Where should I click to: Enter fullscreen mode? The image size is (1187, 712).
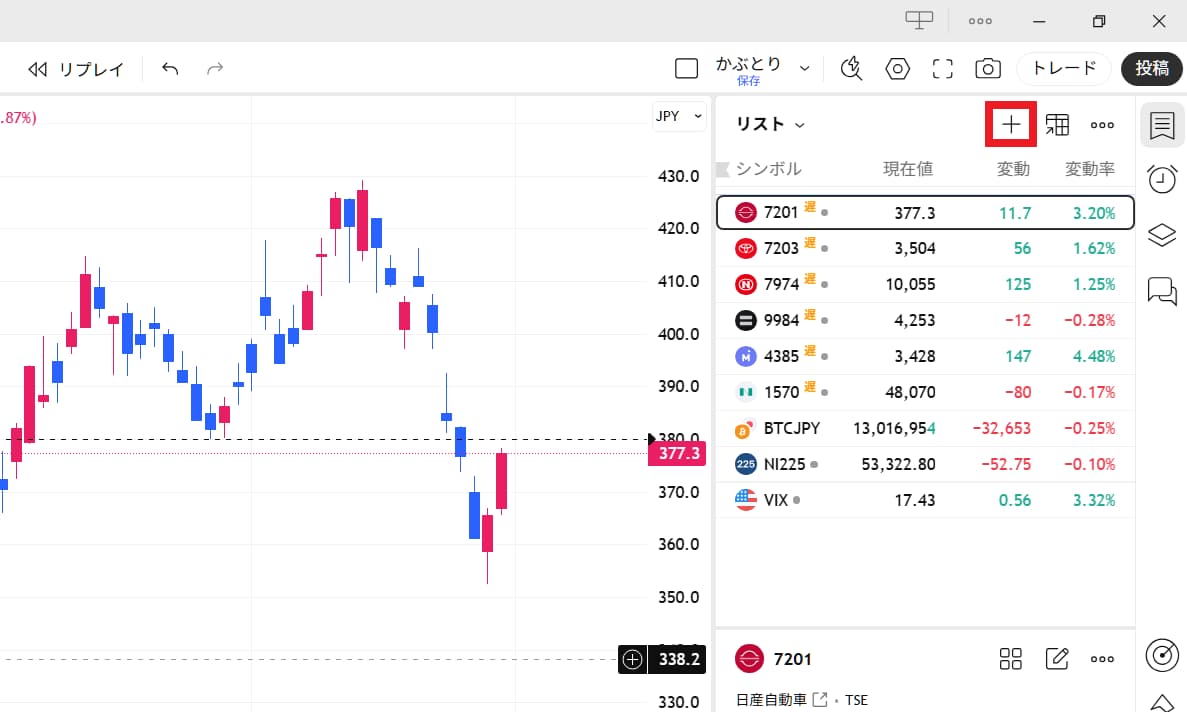tap(942, 69)
